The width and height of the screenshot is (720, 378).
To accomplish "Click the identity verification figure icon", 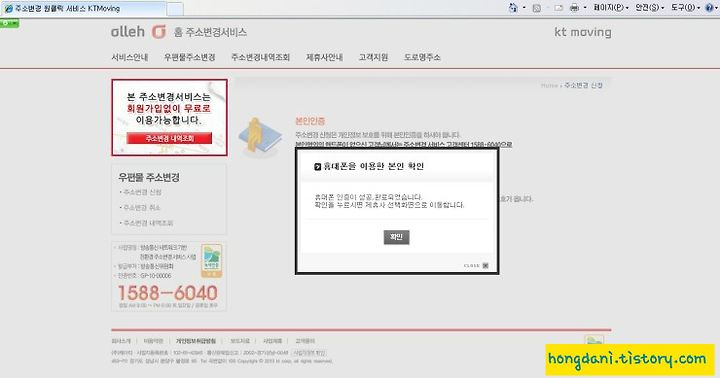I will [x=260, y=136].
